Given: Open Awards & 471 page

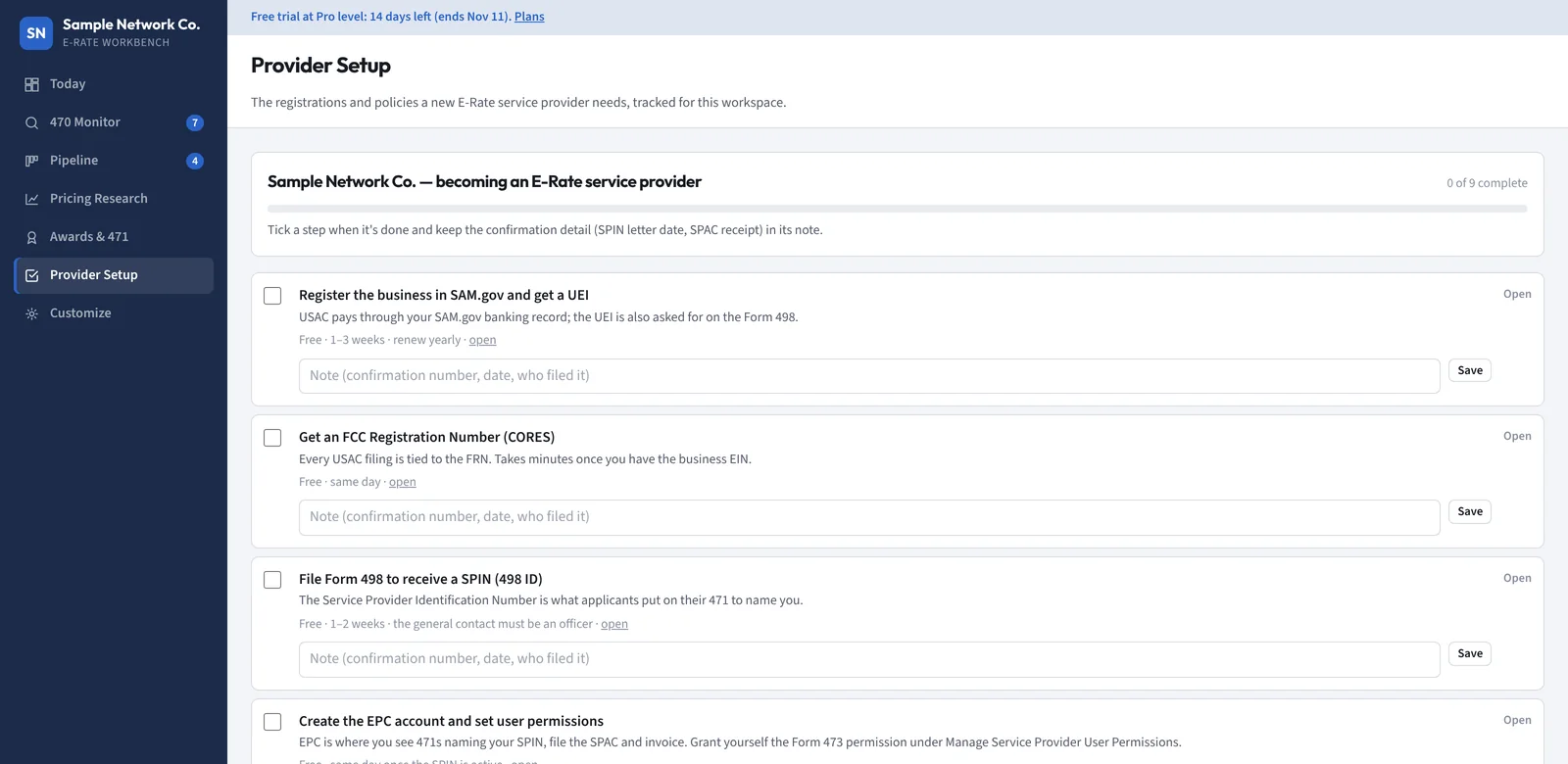Looking at the screenshot, I should coord(114,237).
